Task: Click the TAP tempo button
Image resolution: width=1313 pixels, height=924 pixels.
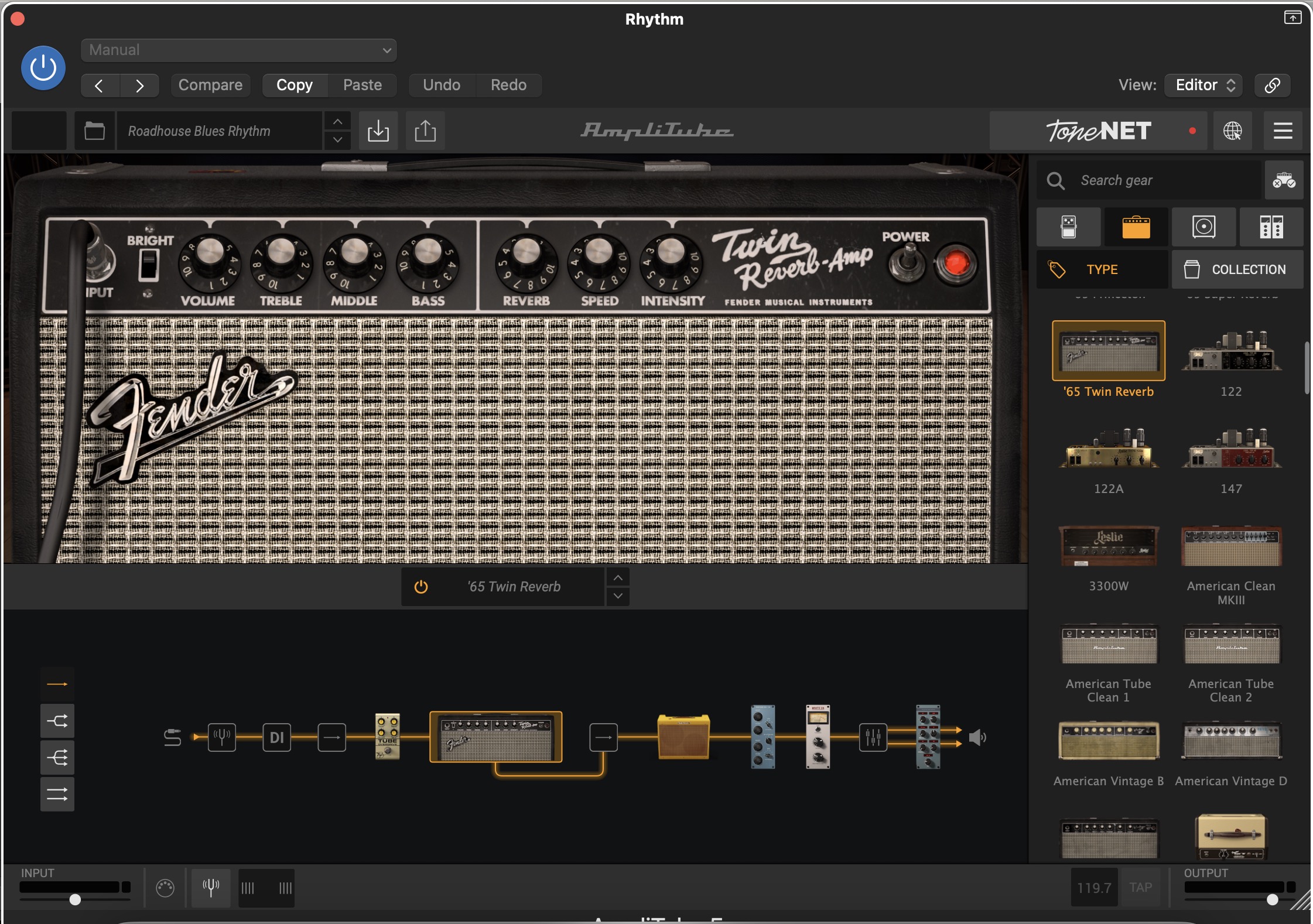Action: [x=1140, y=888]
